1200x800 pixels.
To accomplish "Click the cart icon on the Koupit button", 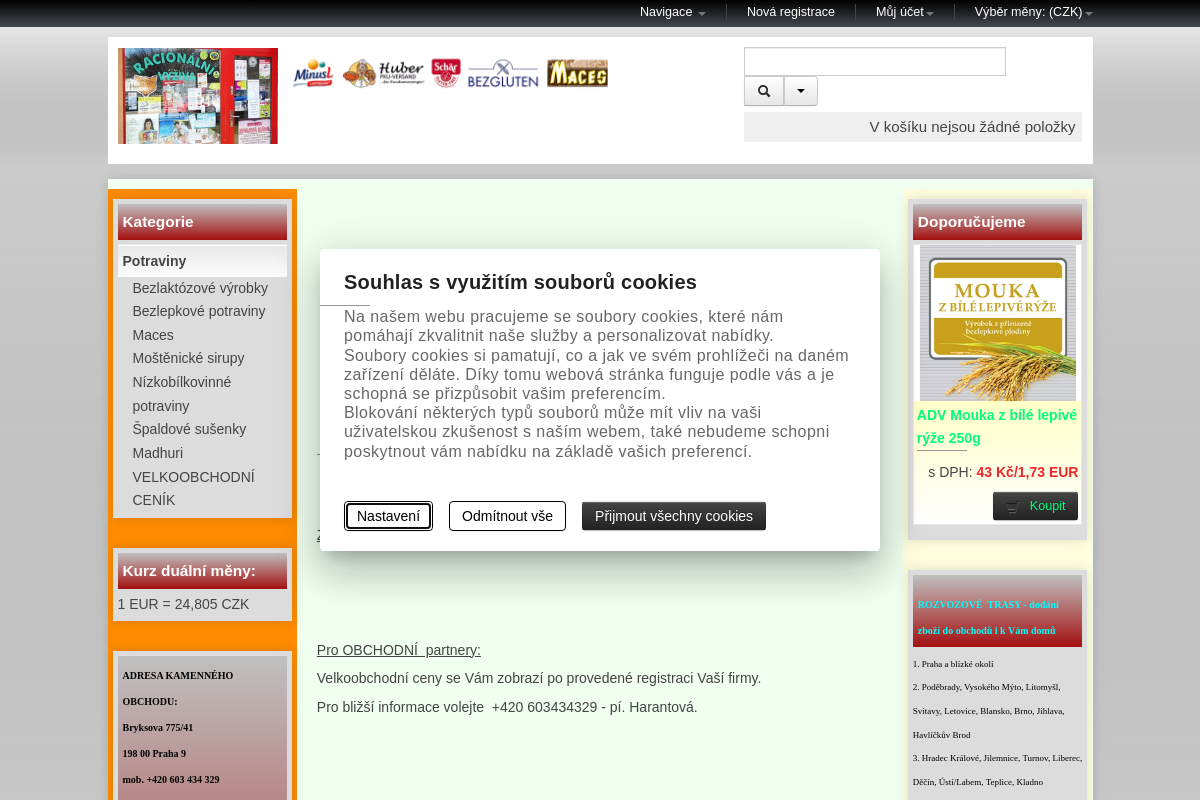I will click(x=1011, y=506).
